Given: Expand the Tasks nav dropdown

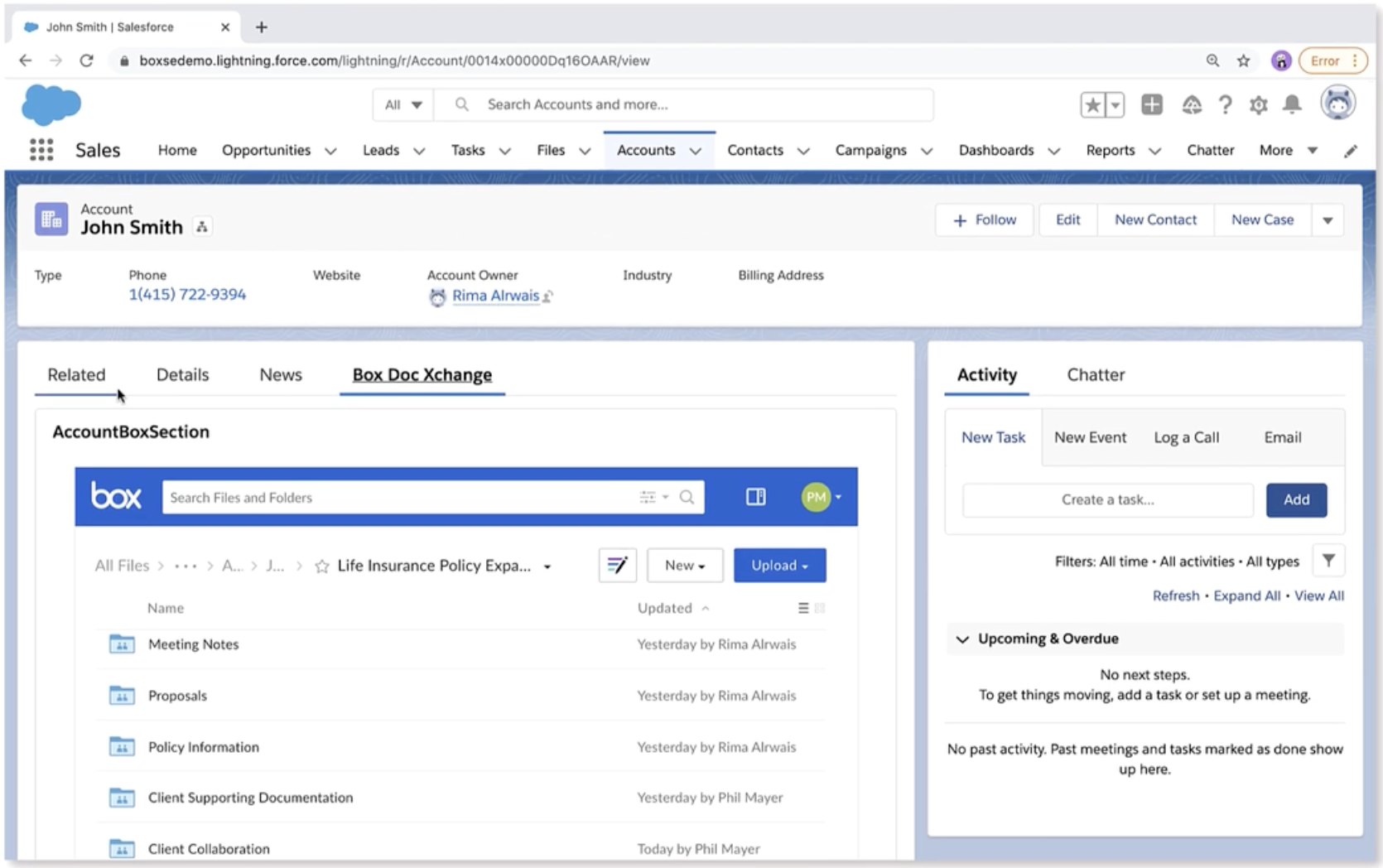Looking at the screenshot, I should (x=505, y=151).
